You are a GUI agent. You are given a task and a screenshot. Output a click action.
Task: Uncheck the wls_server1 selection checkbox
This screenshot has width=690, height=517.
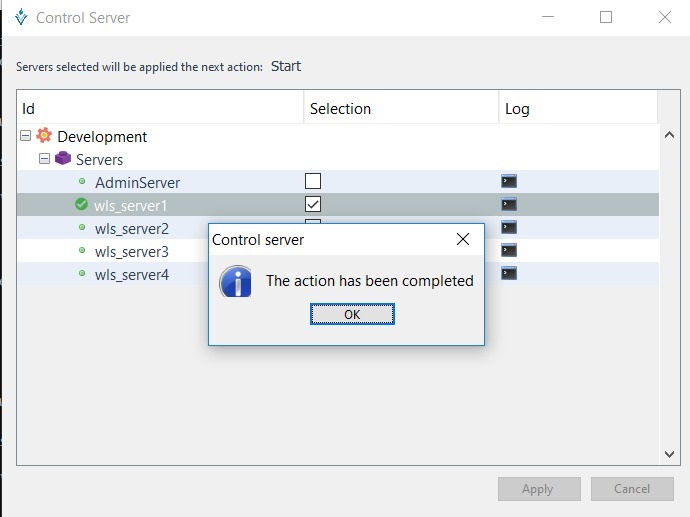[313, 204]
